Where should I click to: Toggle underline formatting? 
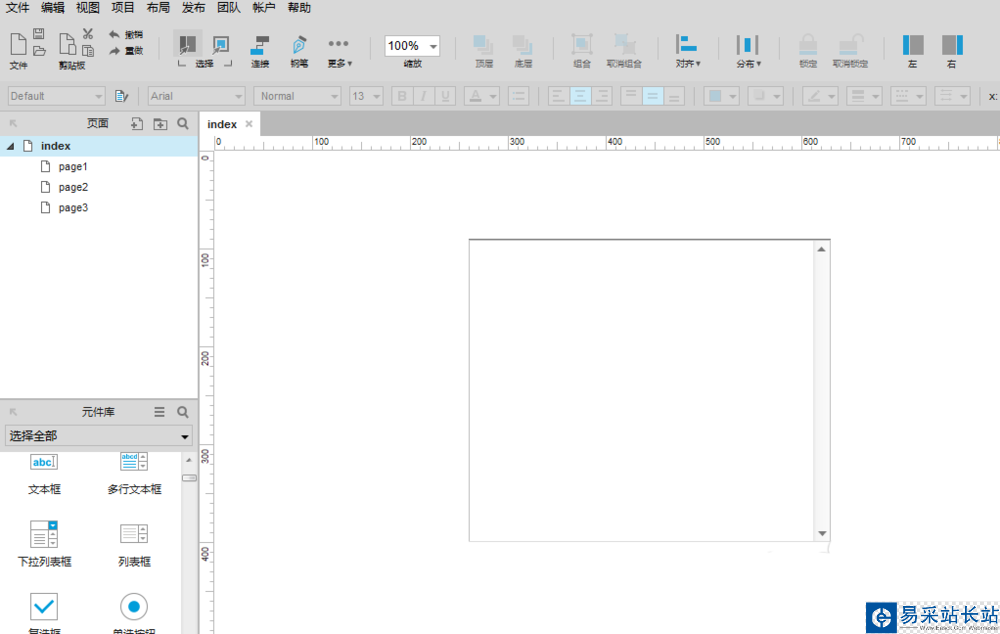coord(445,96)
